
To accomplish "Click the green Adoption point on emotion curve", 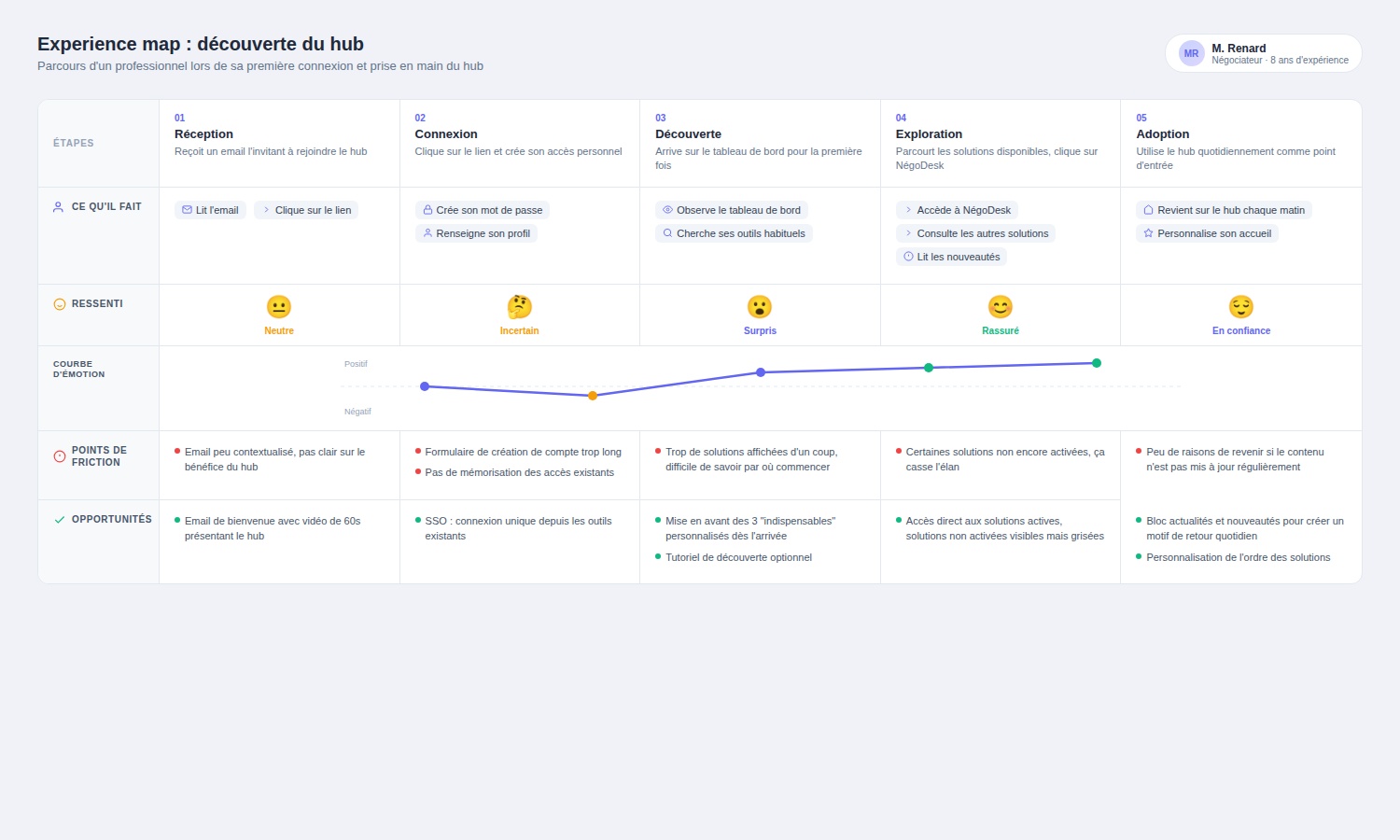I will click(1097, 363).
